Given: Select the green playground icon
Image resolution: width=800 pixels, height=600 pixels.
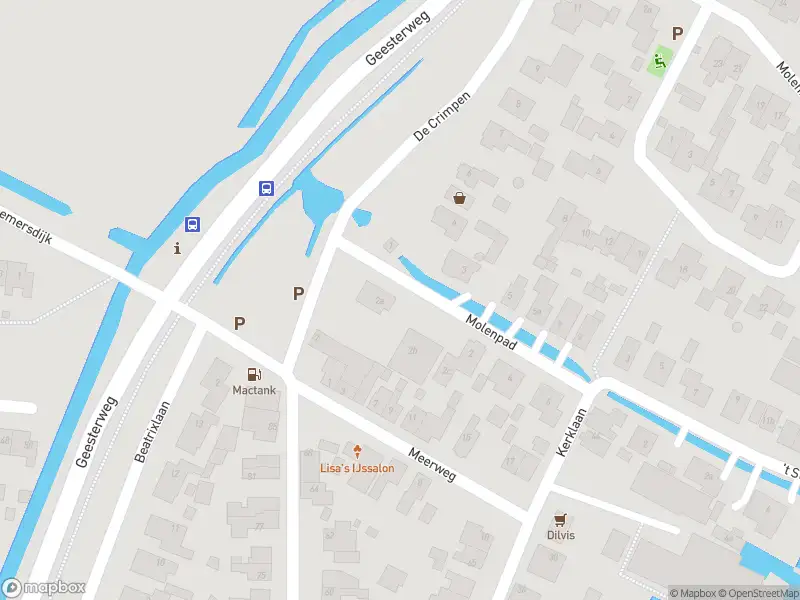Looking at the screenshot, I should (x=660, y=62).
